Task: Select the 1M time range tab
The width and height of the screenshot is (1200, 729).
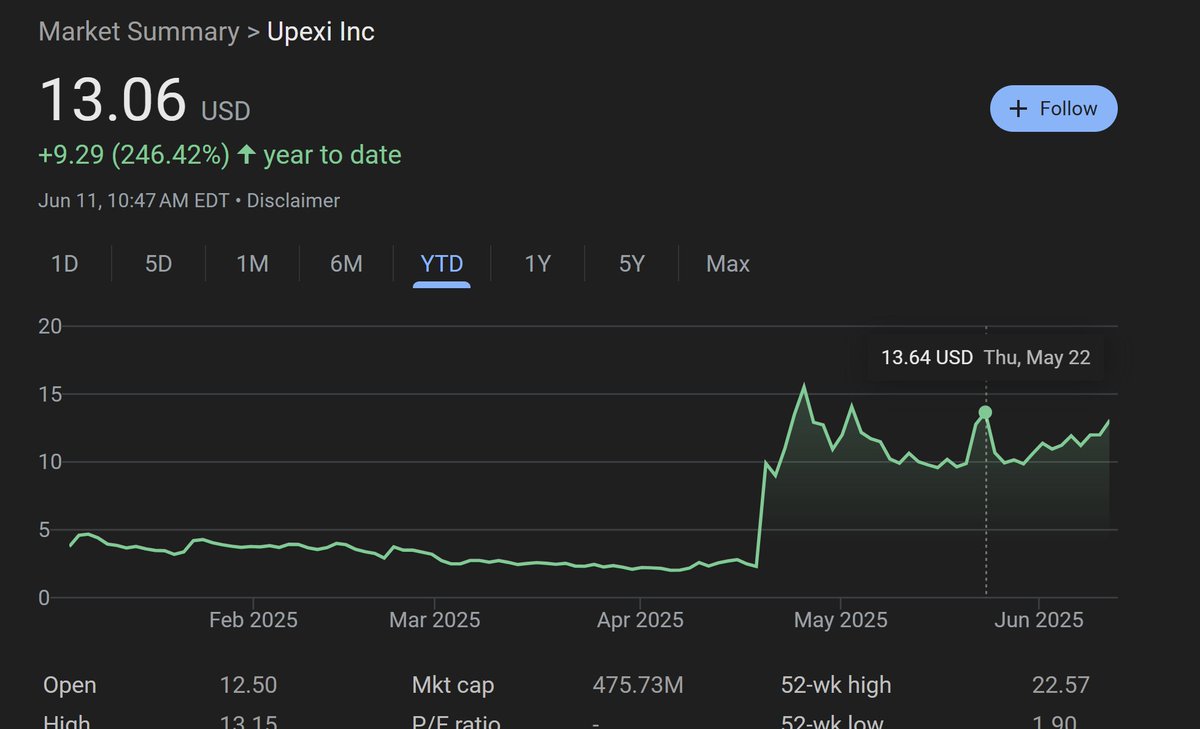Action: tap(252, 264)
